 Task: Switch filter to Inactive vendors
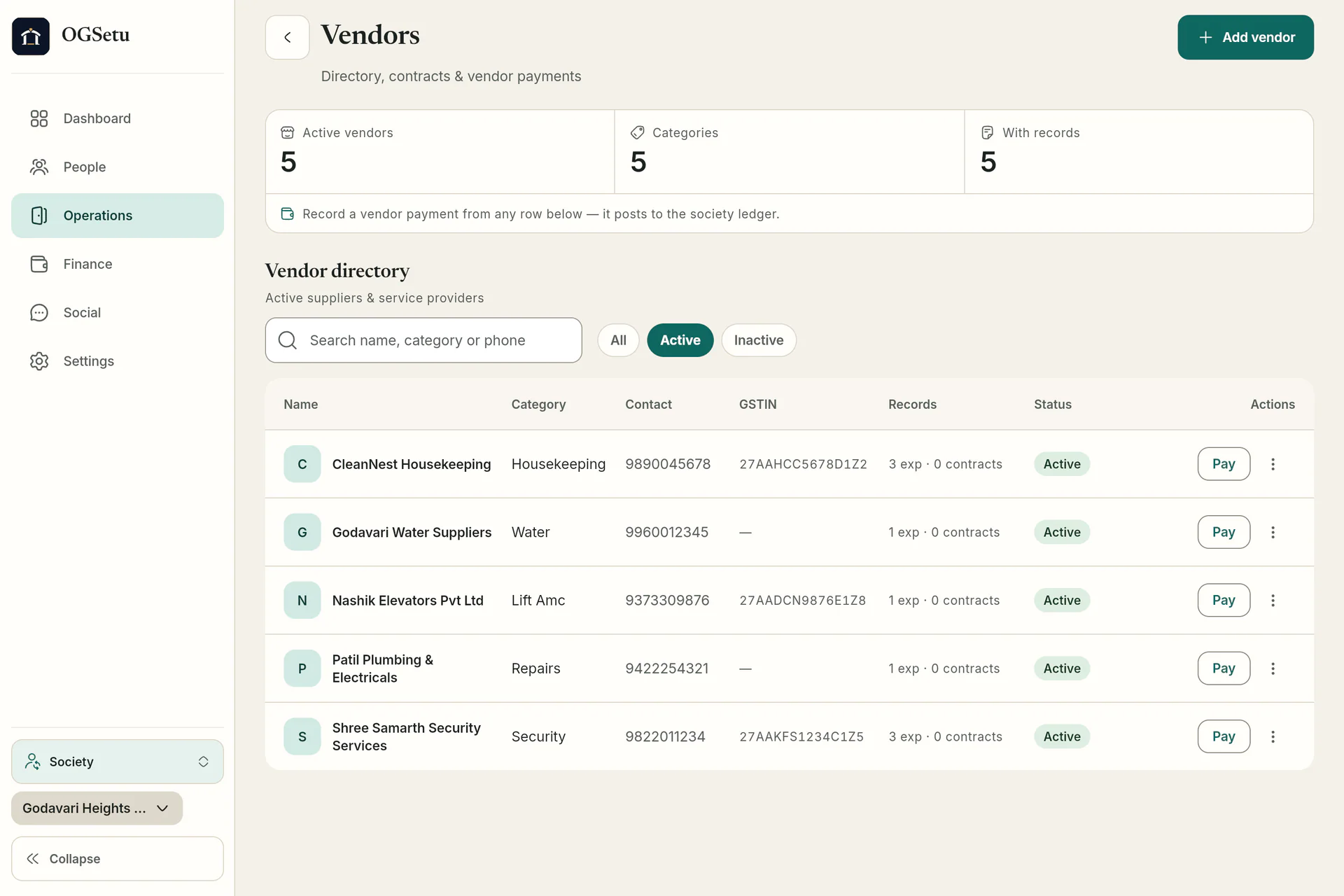[759, 340]
